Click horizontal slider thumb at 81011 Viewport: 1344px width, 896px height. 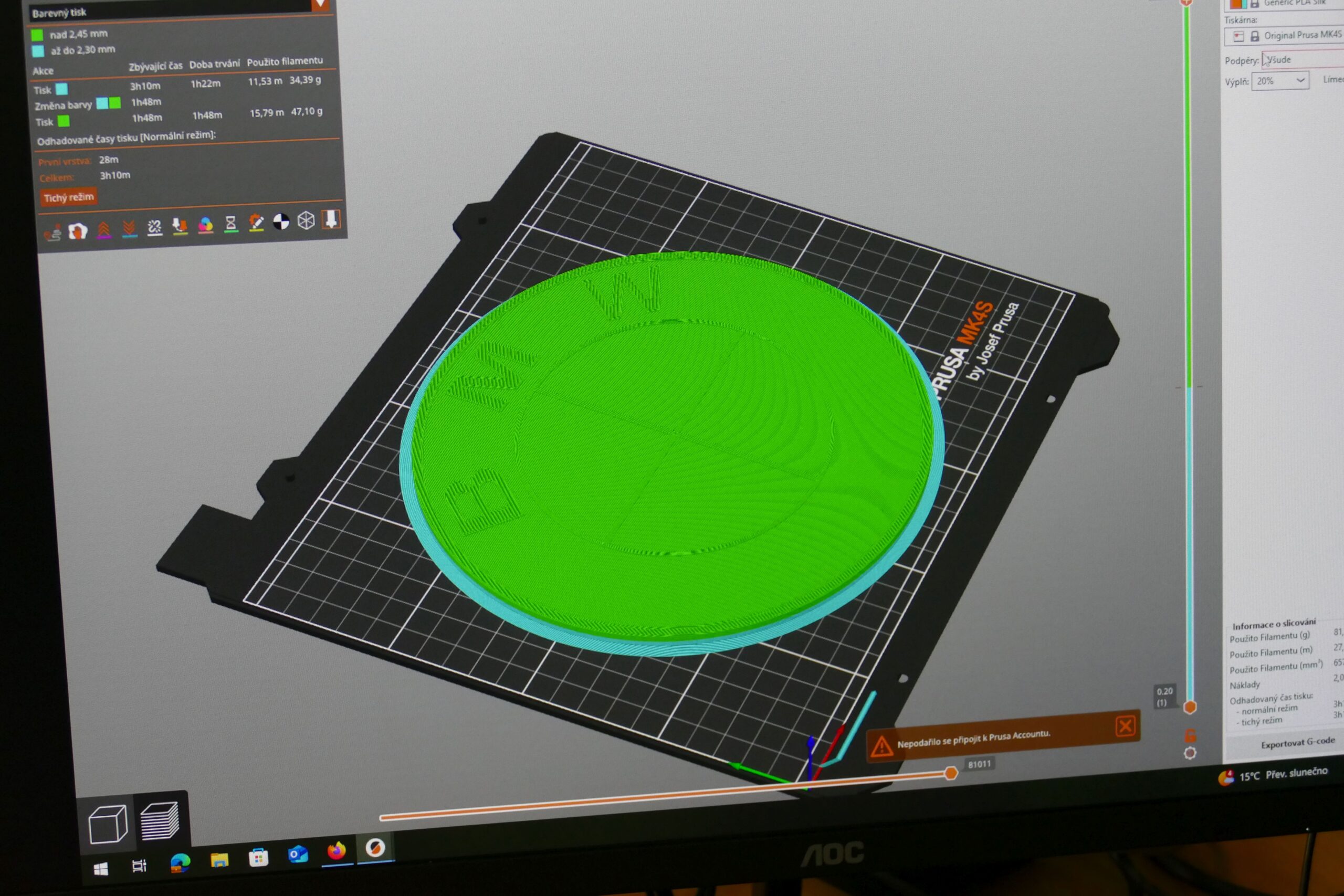click(950, 774)
